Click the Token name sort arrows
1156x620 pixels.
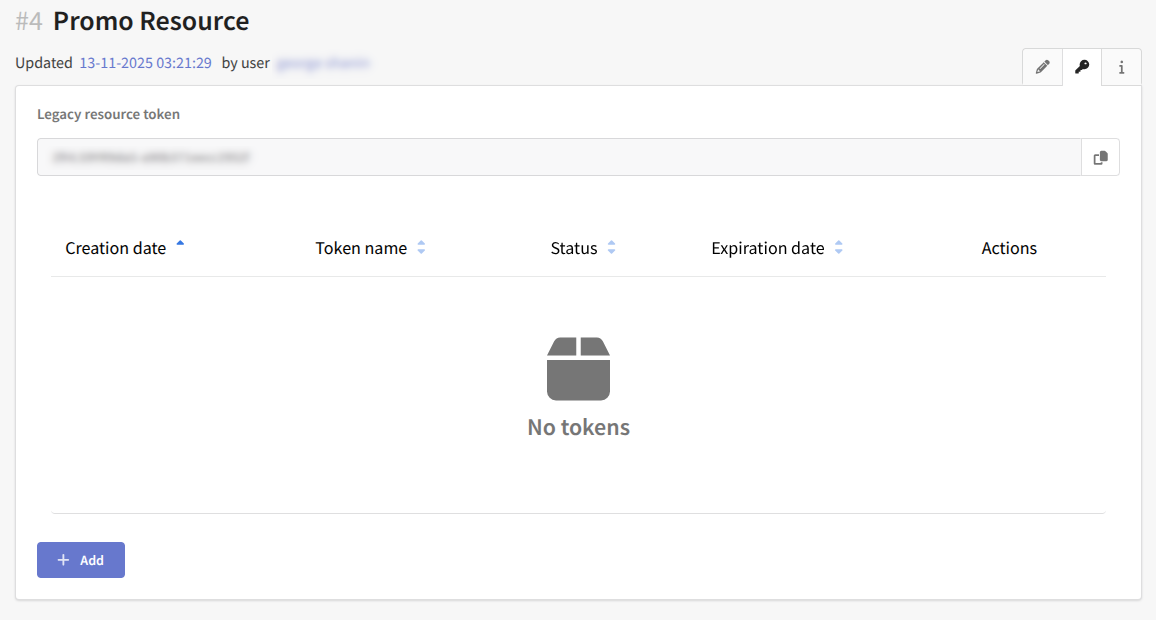point(421,248)
